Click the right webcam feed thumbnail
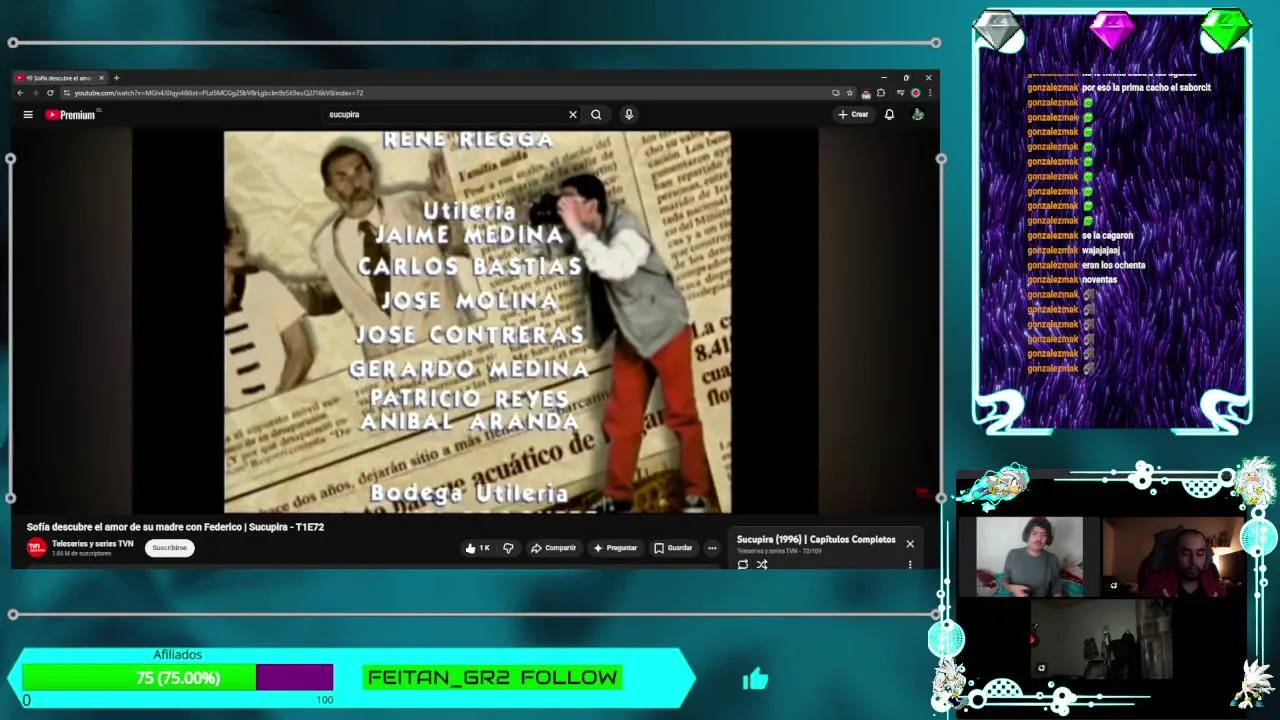Screen dimensions: 1280x720 click(1173, 557)
